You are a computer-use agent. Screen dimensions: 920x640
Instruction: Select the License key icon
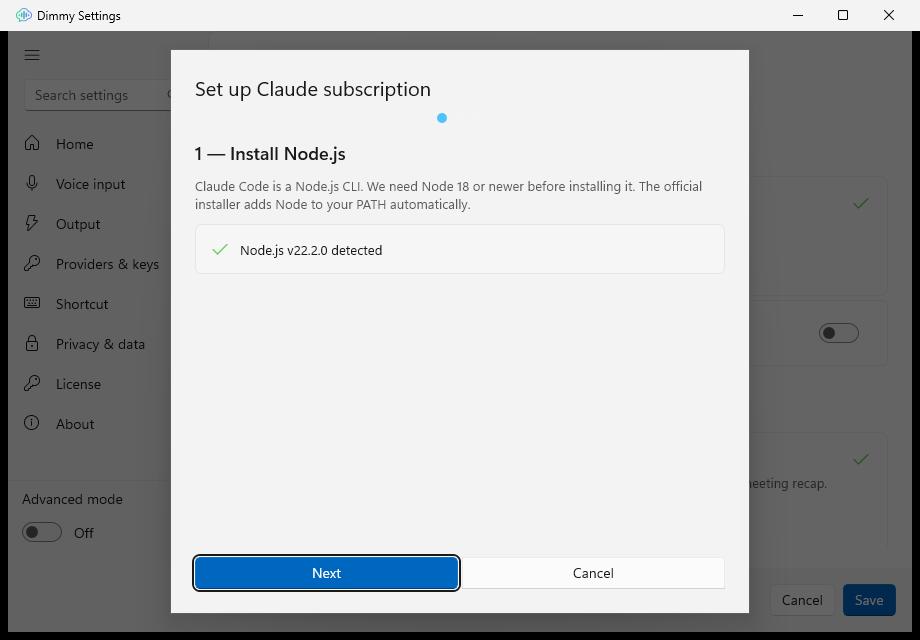pyautogui.click(x=32, y=383)
